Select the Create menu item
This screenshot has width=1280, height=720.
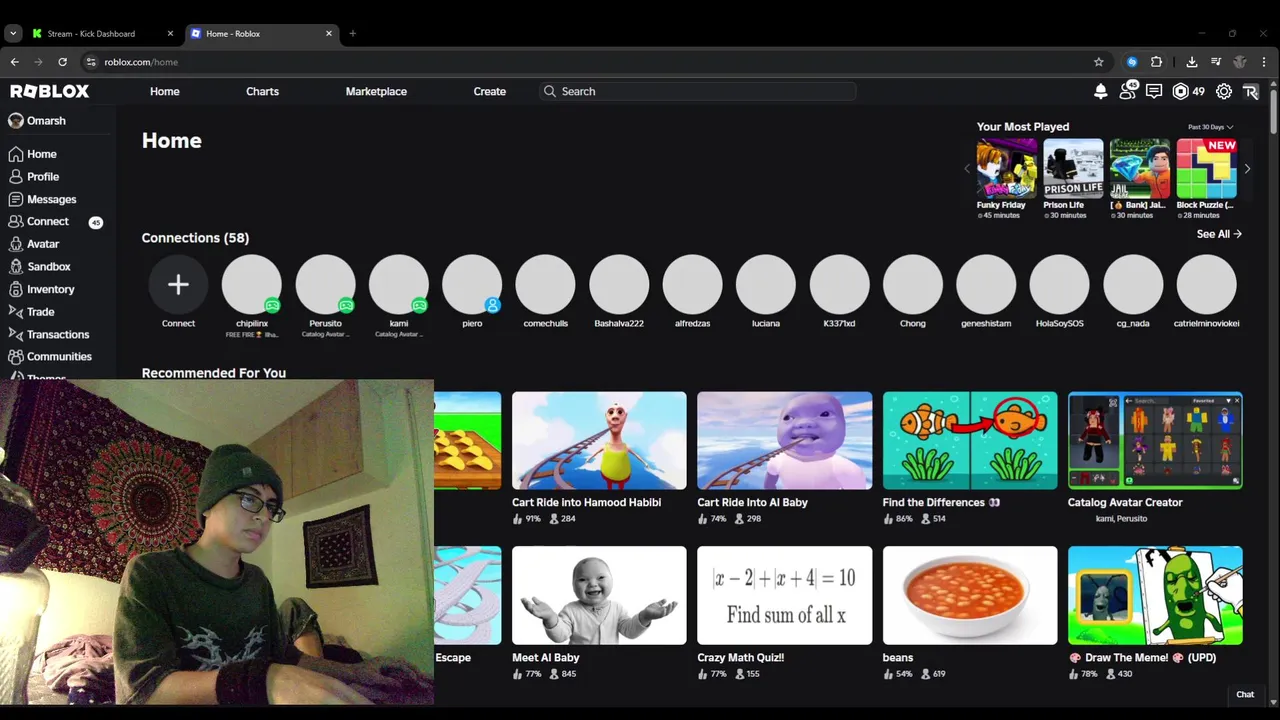pyautogui.click(x=490, y=91)
